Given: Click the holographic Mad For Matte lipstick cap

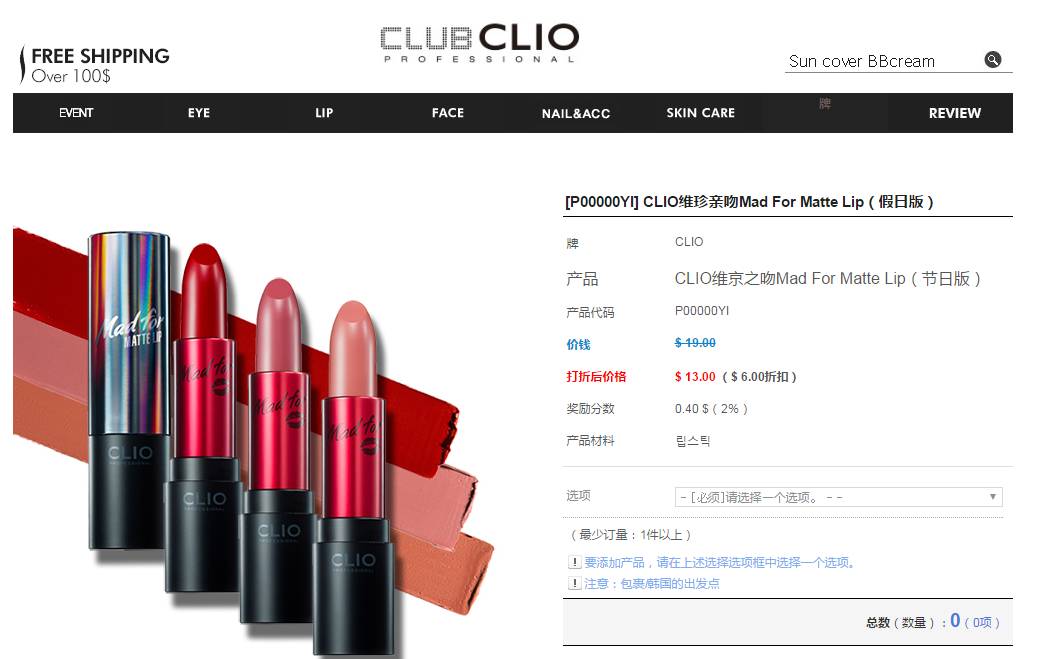Looking at the screenshot, I should click(129, 333).
